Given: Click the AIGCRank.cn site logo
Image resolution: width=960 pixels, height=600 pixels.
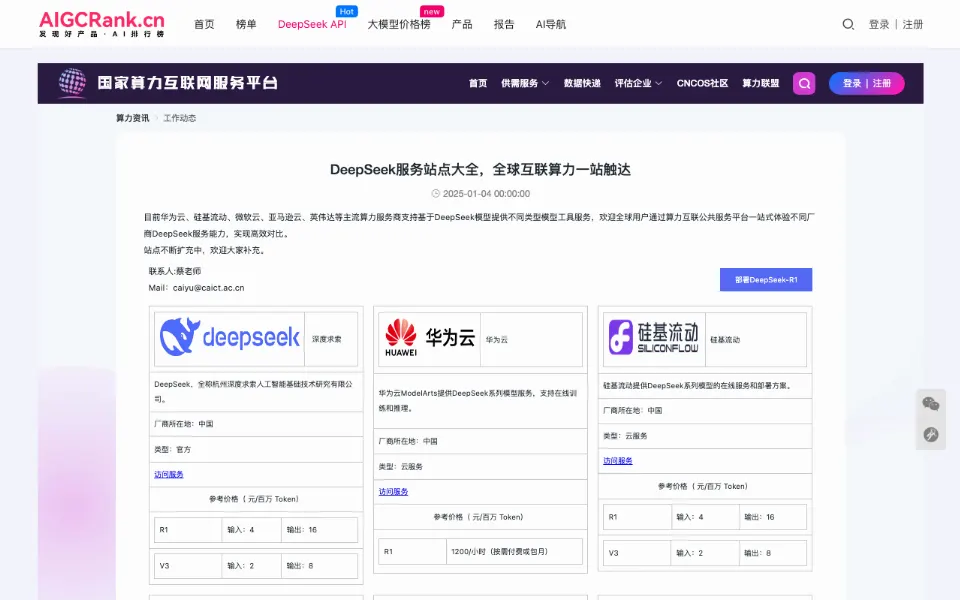Looking at the screenshot, I should click(x=102, y=24).
